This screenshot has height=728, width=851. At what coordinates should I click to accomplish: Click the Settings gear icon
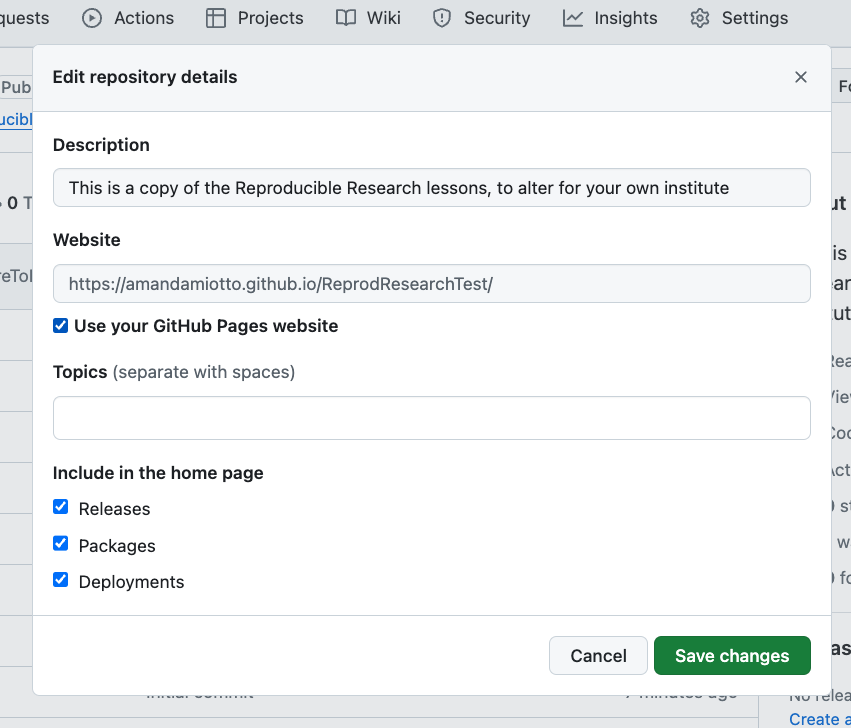click(x=700, y=18)
